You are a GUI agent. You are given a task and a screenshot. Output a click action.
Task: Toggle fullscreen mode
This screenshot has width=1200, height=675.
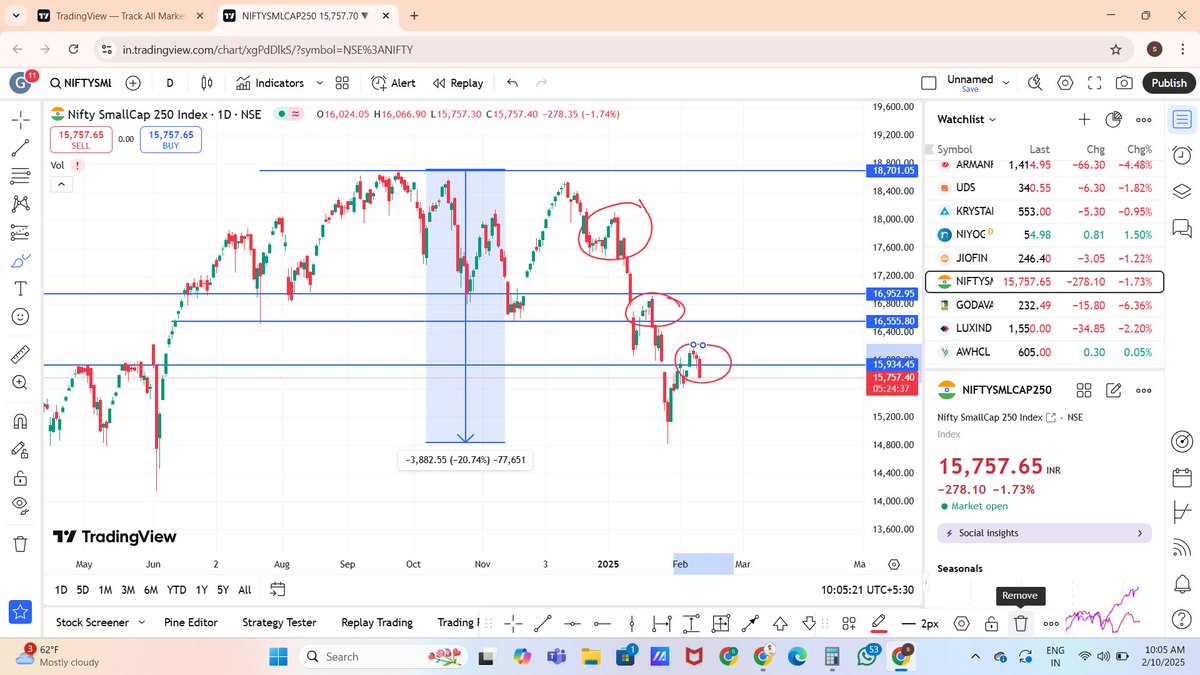(x=1095, y=83)
